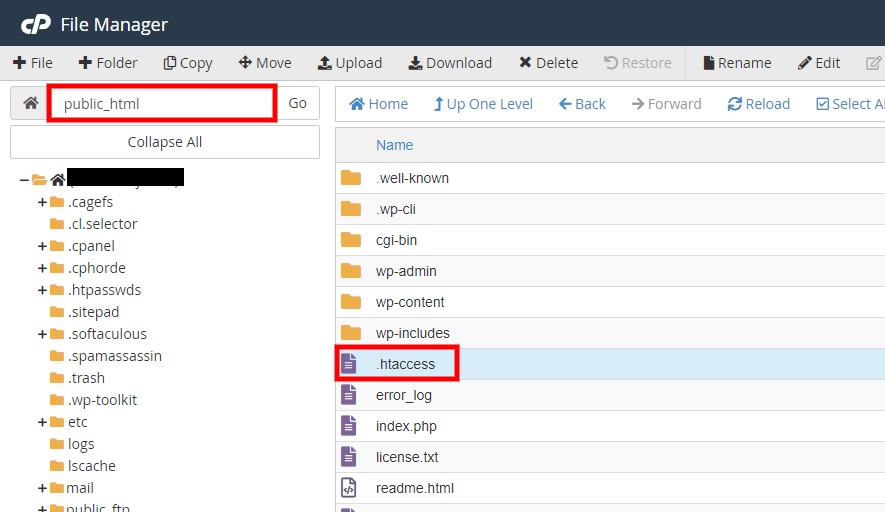Click the home icon beside path field
Screen dimensions: 885x512
tap(30, 103)
